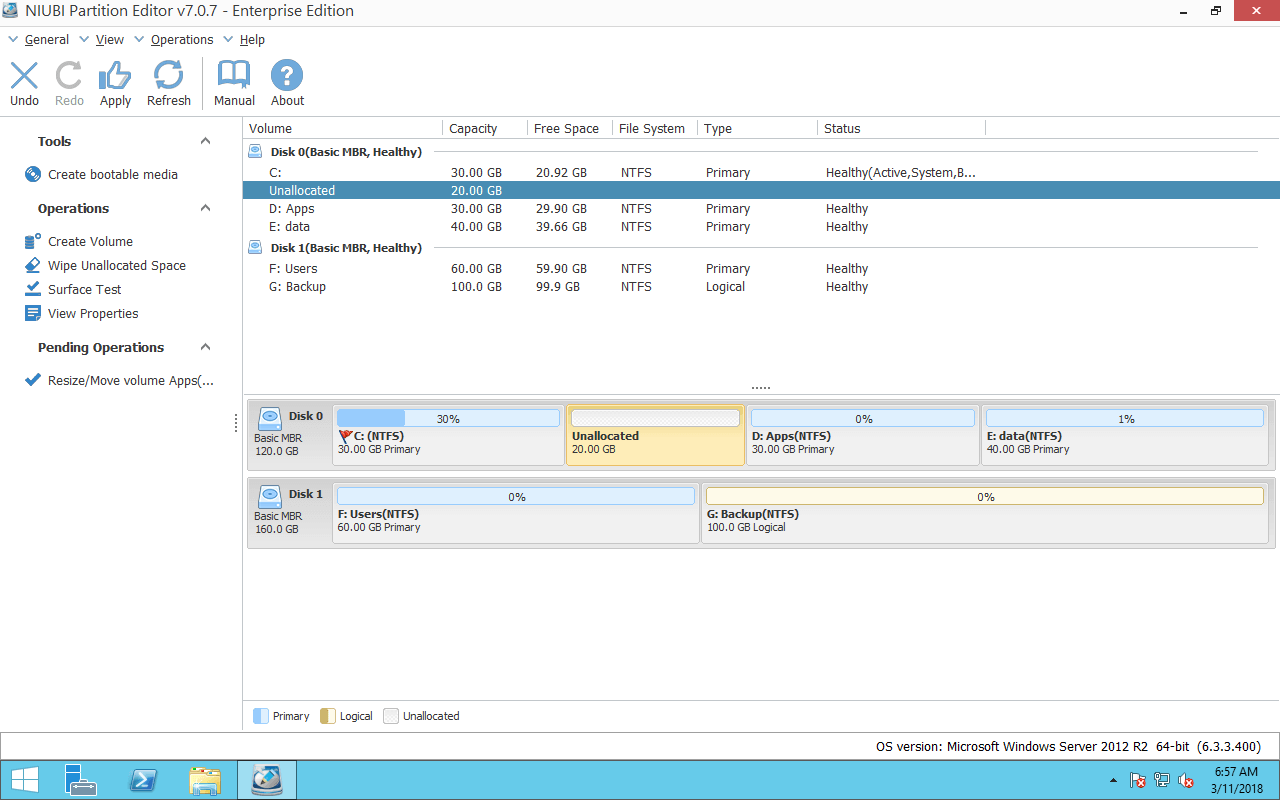Sort by Volume column header
Image resolution: width=1280 pixels, height=800 pixels.
click(343, 128)
